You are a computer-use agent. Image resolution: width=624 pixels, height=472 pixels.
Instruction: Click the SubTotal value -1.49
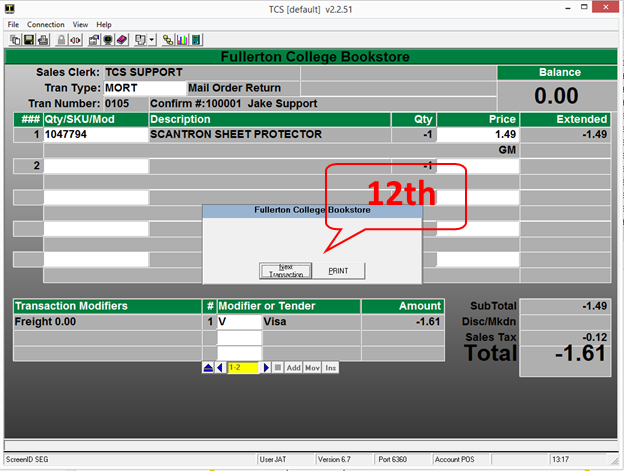tap(594, 306)
